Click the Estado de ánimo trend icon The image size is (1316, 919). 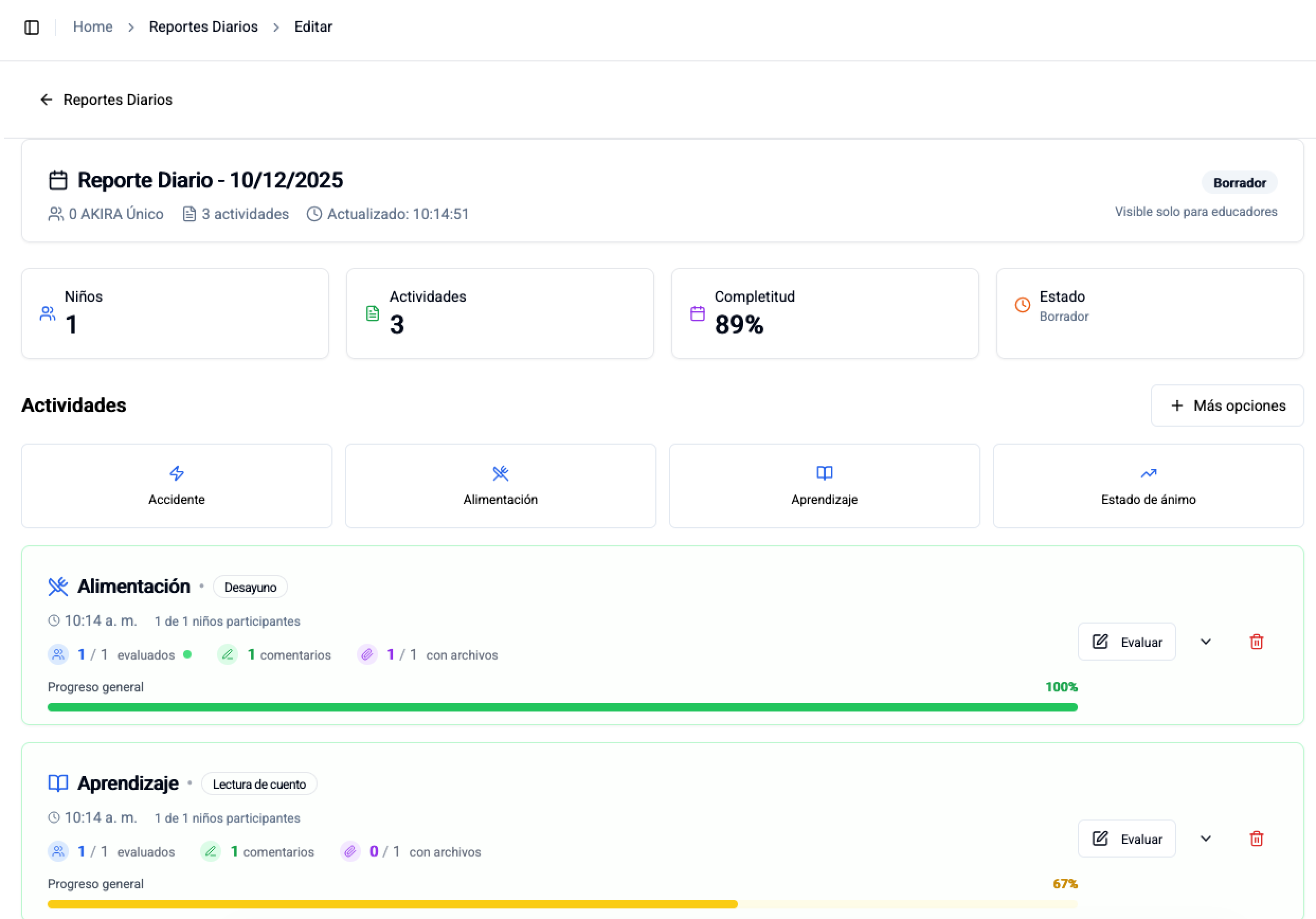coord(1148,473)
